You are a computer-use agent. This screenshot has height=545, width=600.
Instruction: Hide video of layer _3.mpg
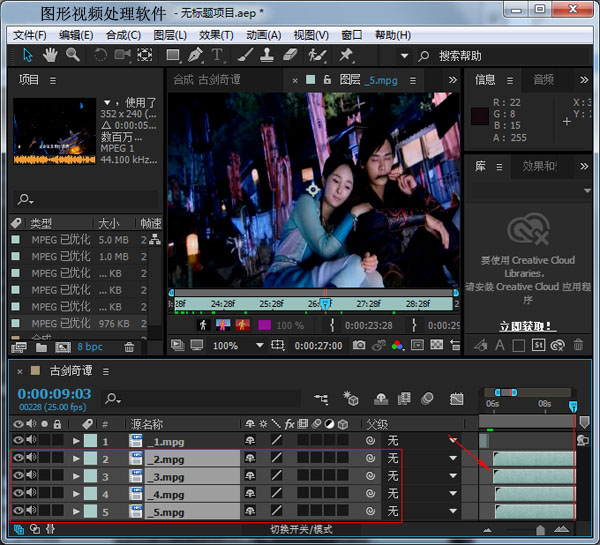pyautogui.click(x=18, y=475)
